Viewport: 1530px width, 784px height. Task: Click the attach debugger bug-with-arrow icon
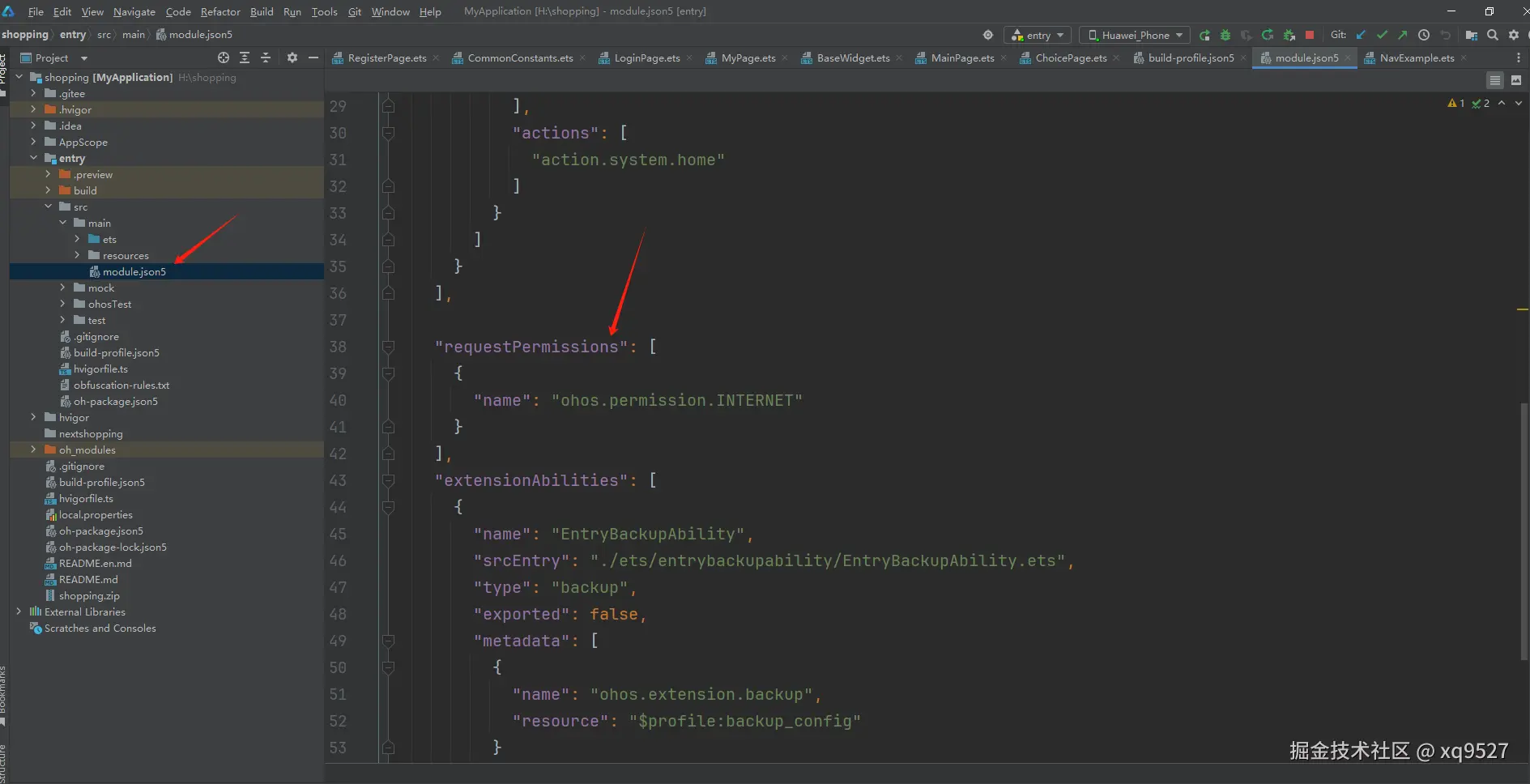pyautogui.click(x=1289, y=35)
